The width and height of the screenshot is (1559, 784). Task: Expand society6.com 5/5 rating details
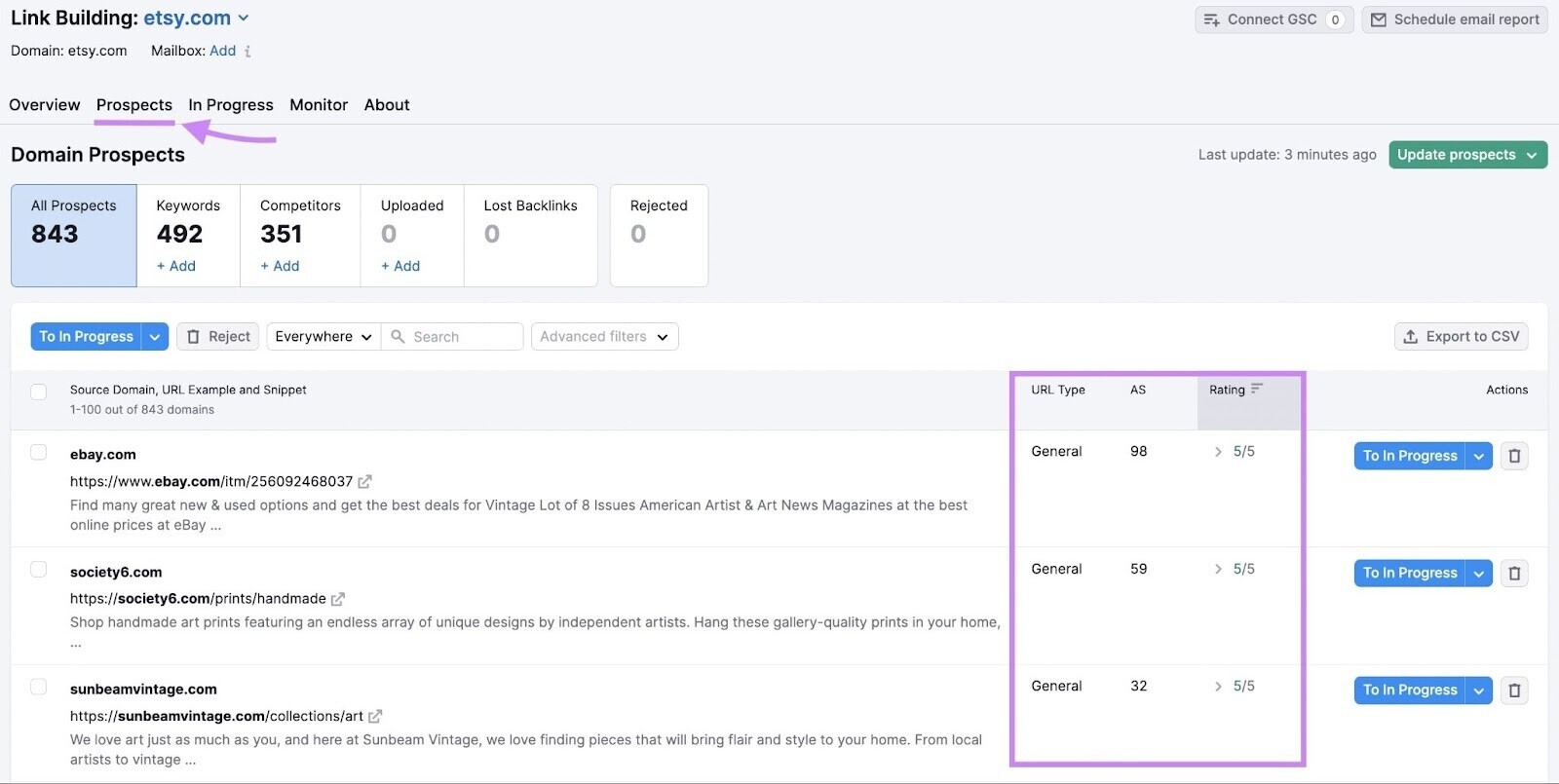click(x=1218, y=569)
